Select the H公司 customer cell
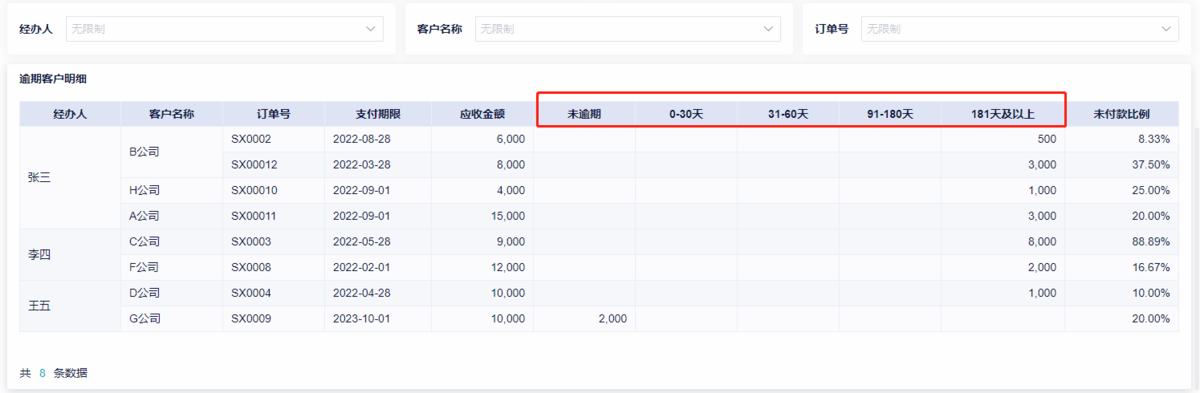The image size is (1200, 393). tap(171, 190)
